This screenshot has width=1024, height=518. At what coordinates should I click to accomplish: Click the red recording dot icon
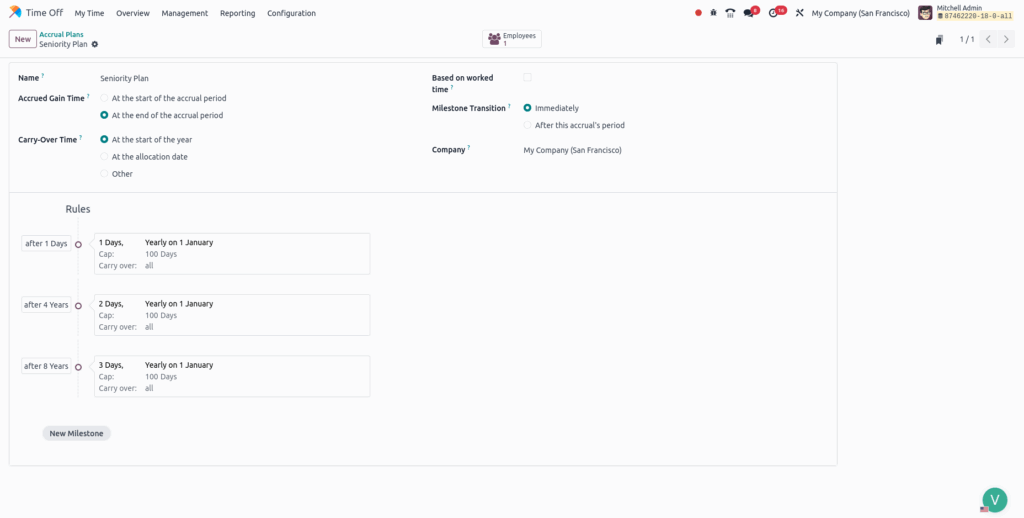tap(698, 13)
